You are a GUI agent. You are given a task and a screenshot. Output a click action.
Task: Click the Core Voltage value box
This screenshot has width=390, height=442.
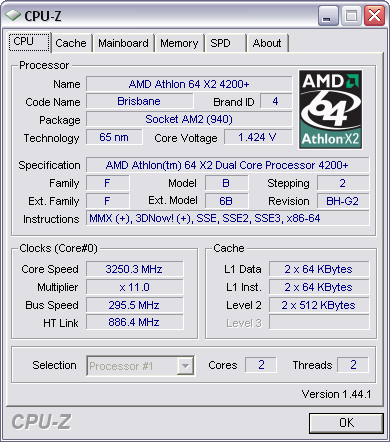click(258, 137)
